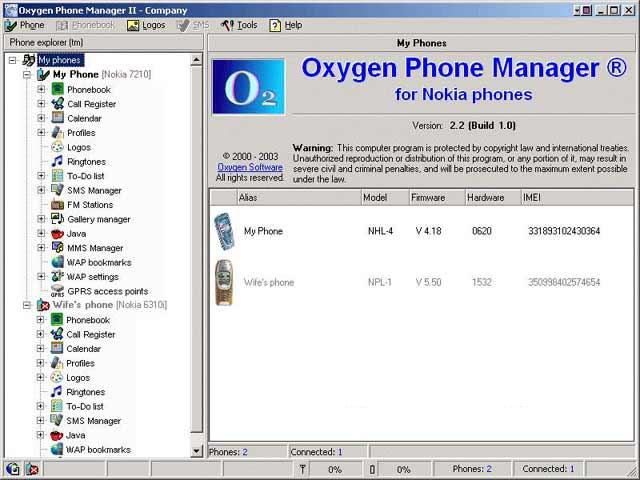The image size is (640, 480).
Task: Click the Ringtones note icon under My Phone
Action: 58,161
